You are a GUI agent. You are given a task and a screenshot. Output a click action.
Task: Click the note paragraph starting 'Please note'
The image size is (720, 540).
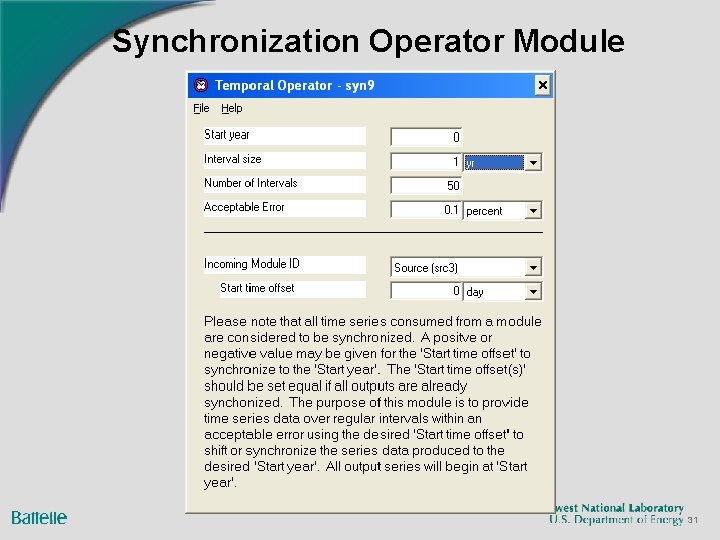(372, 402)
